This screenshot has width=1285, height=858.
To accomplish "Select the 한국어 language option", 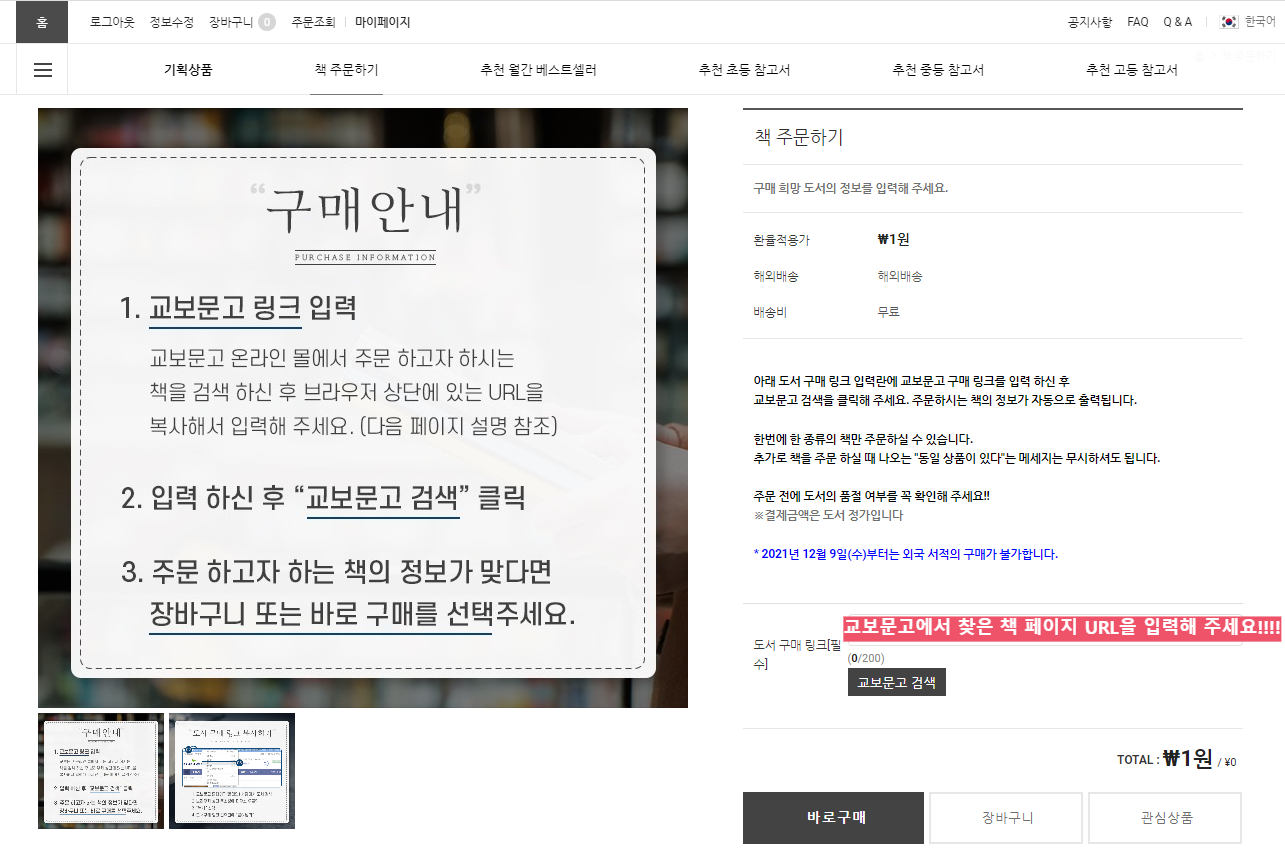I will (x=1260, y=22).
